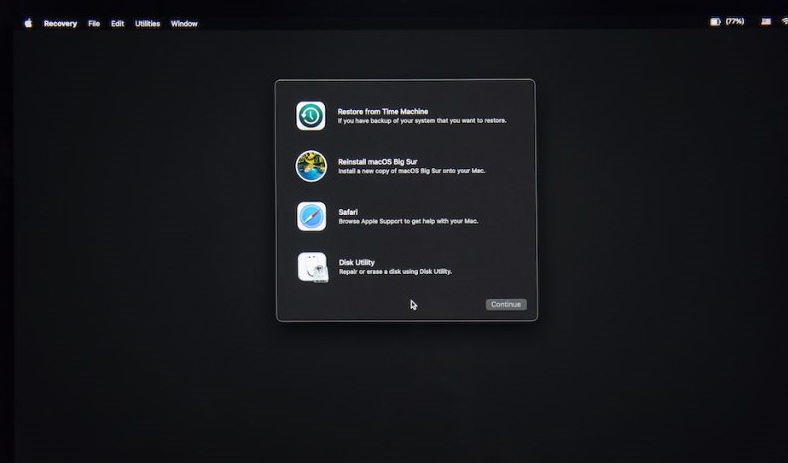Open the File menu
Screen dimensions: 788x463
pyautogui.click(x=94, y=24)
